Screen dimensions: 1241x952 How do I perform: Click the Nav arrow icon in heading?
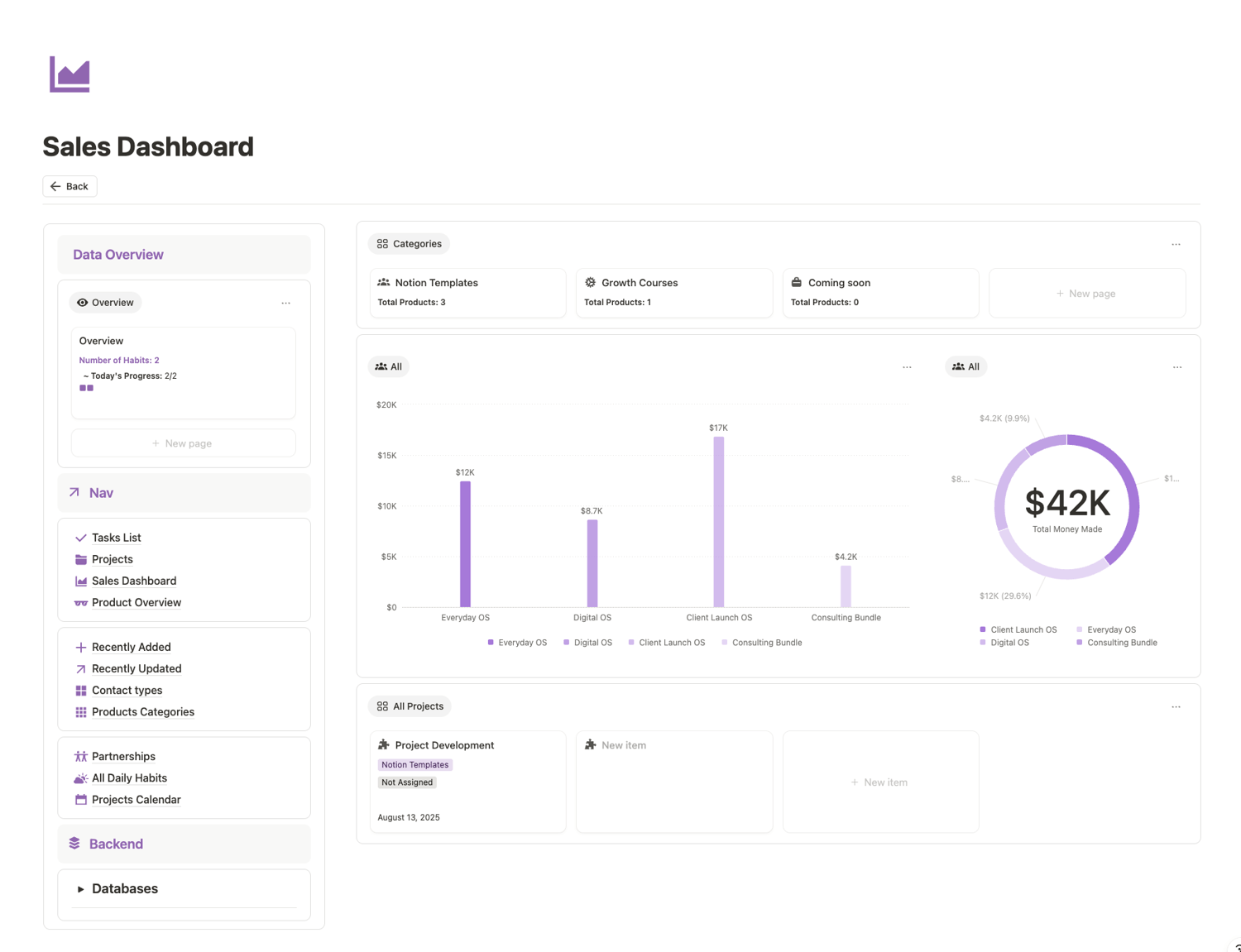[x=74, y=492]
